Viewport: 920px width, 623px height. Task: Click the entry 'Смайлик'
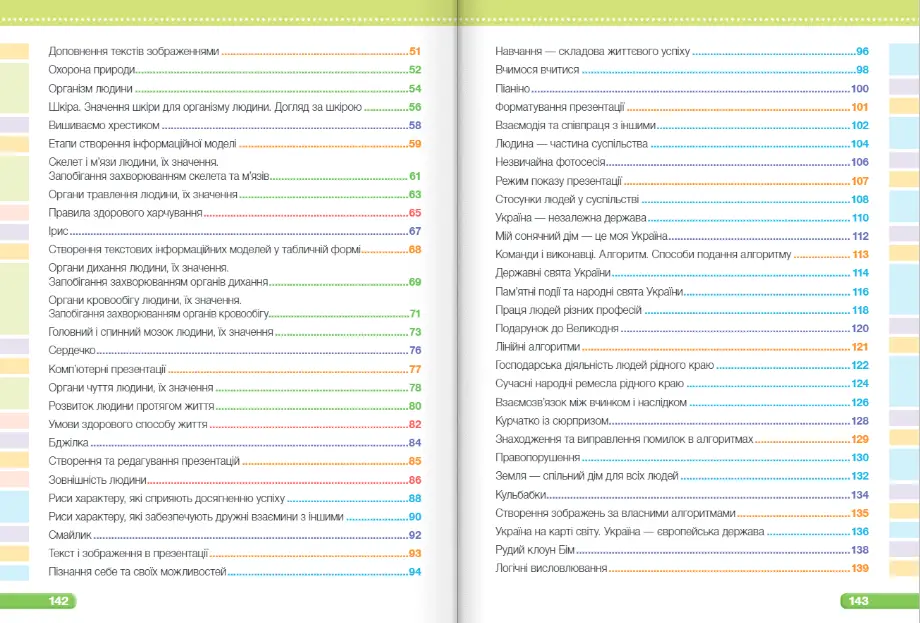[x=70, y=535]
